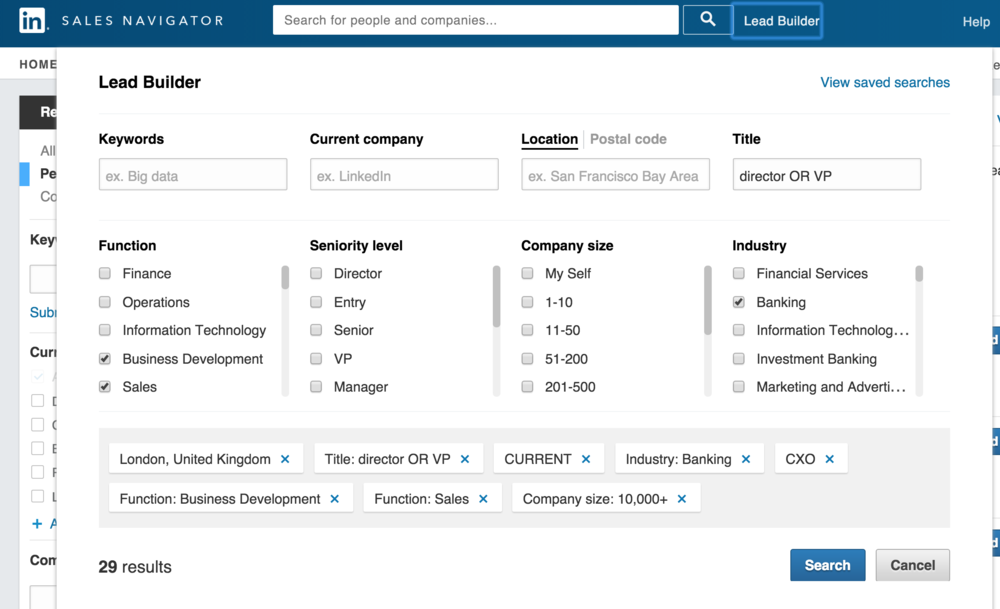Image resolution: width=1000 pixels, height=609 pixels.
Task: Check the 1-10 company size checkbox
Action: coord(527,302)
